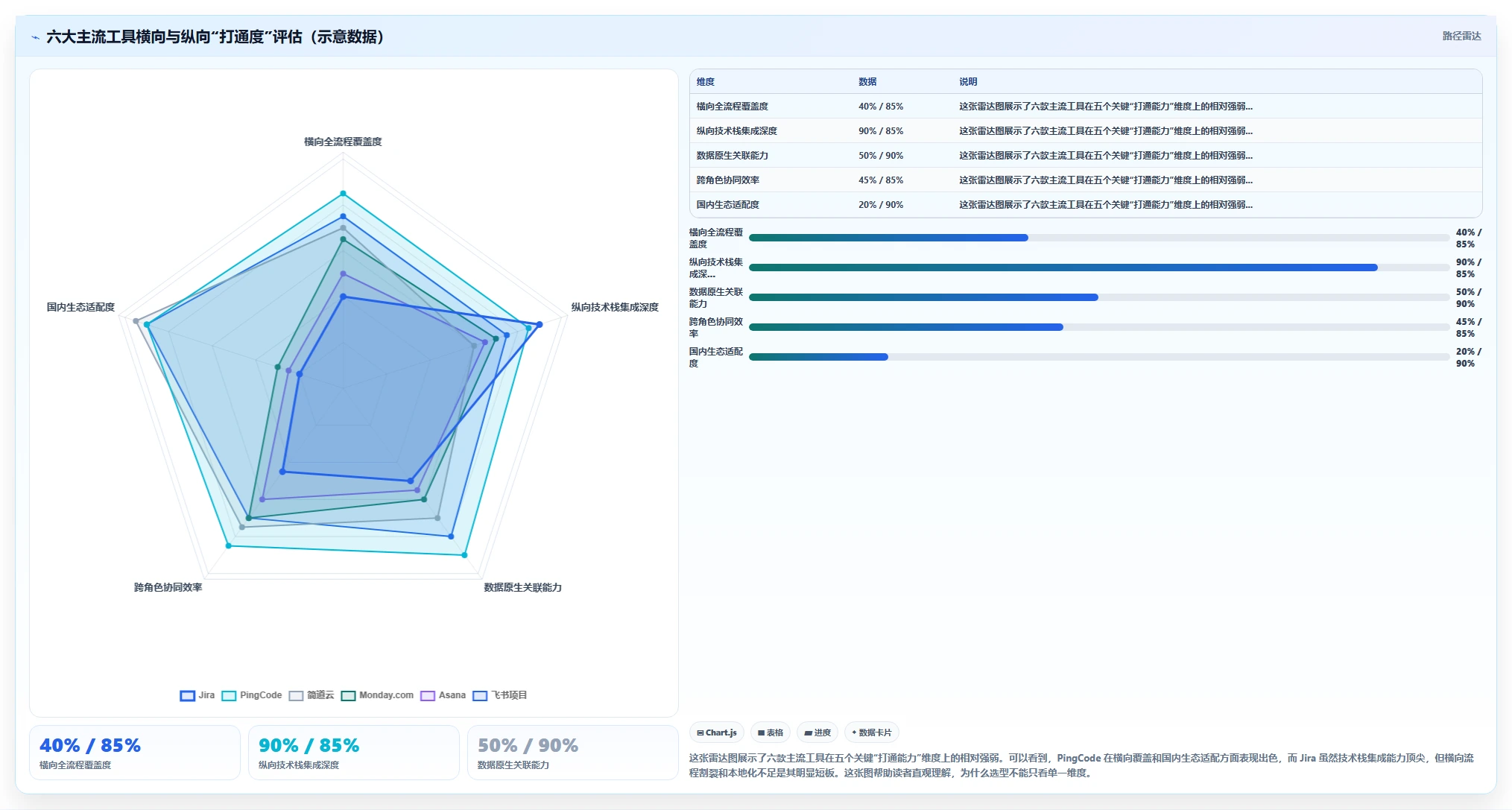Click the 表格 tag chip

[x=771, y=733]
